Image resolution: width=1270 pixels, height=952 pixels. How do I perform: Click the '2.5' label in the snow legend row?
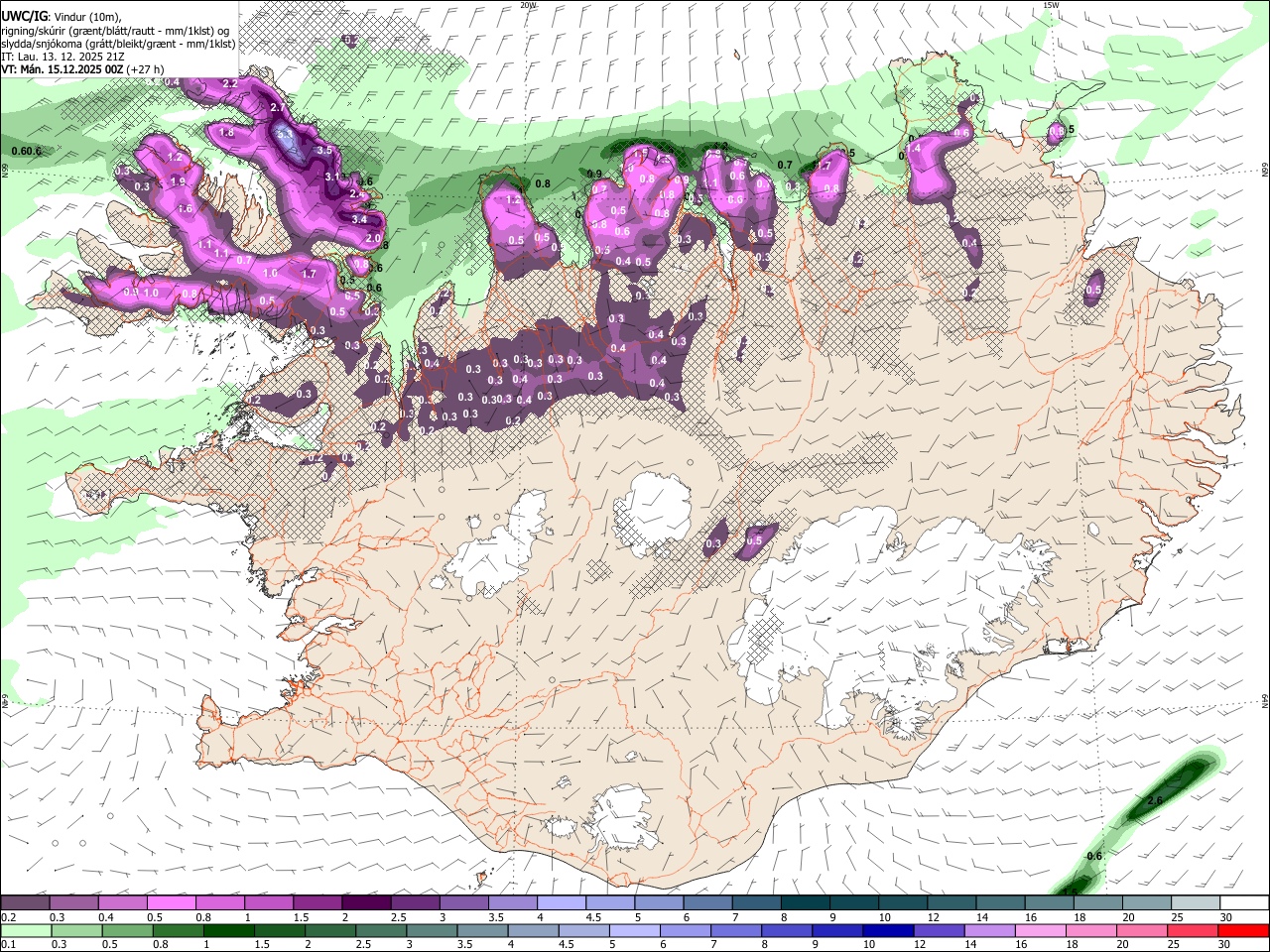398,917
